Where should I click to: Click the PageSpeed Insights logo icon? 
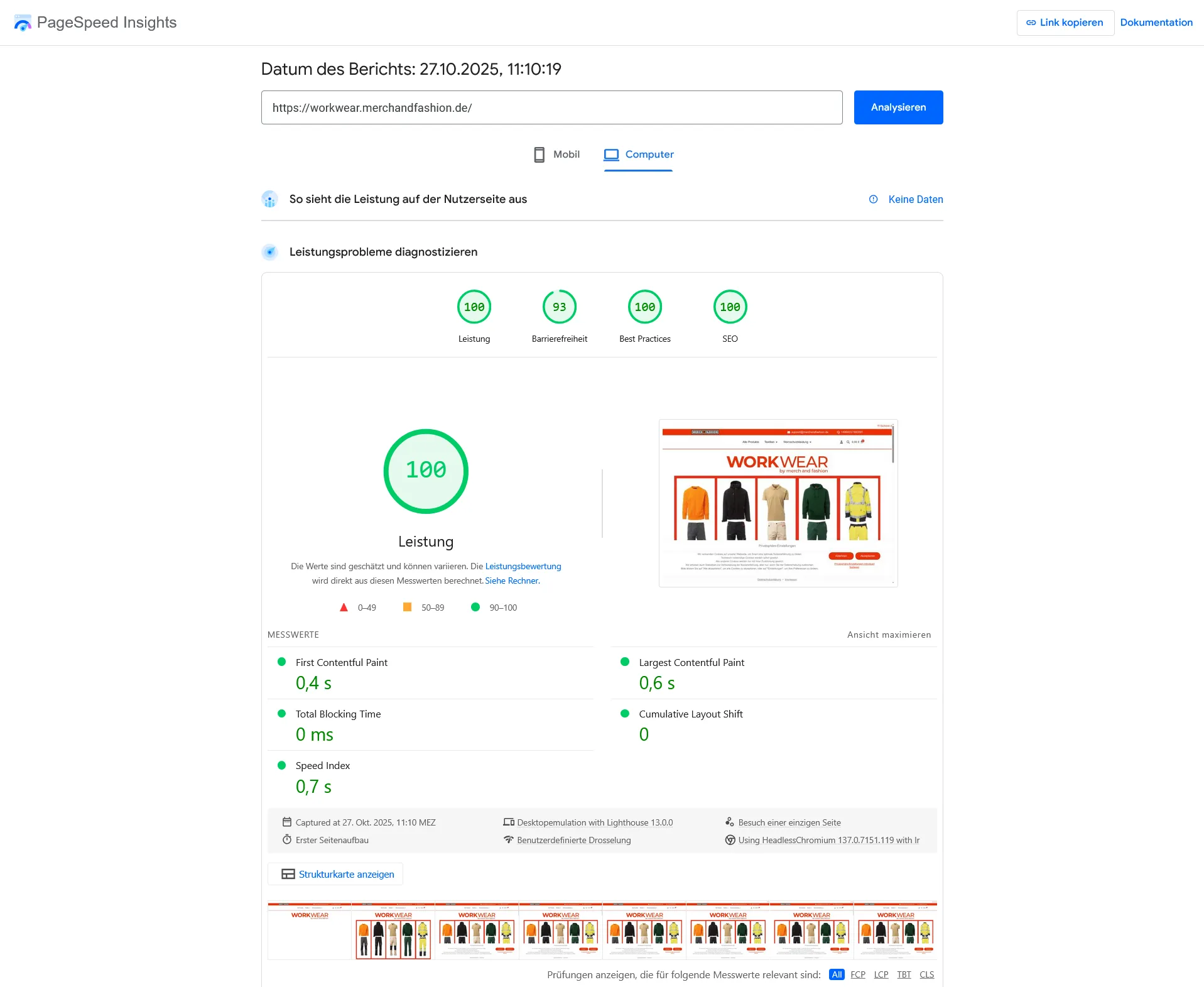click(23, 23)
